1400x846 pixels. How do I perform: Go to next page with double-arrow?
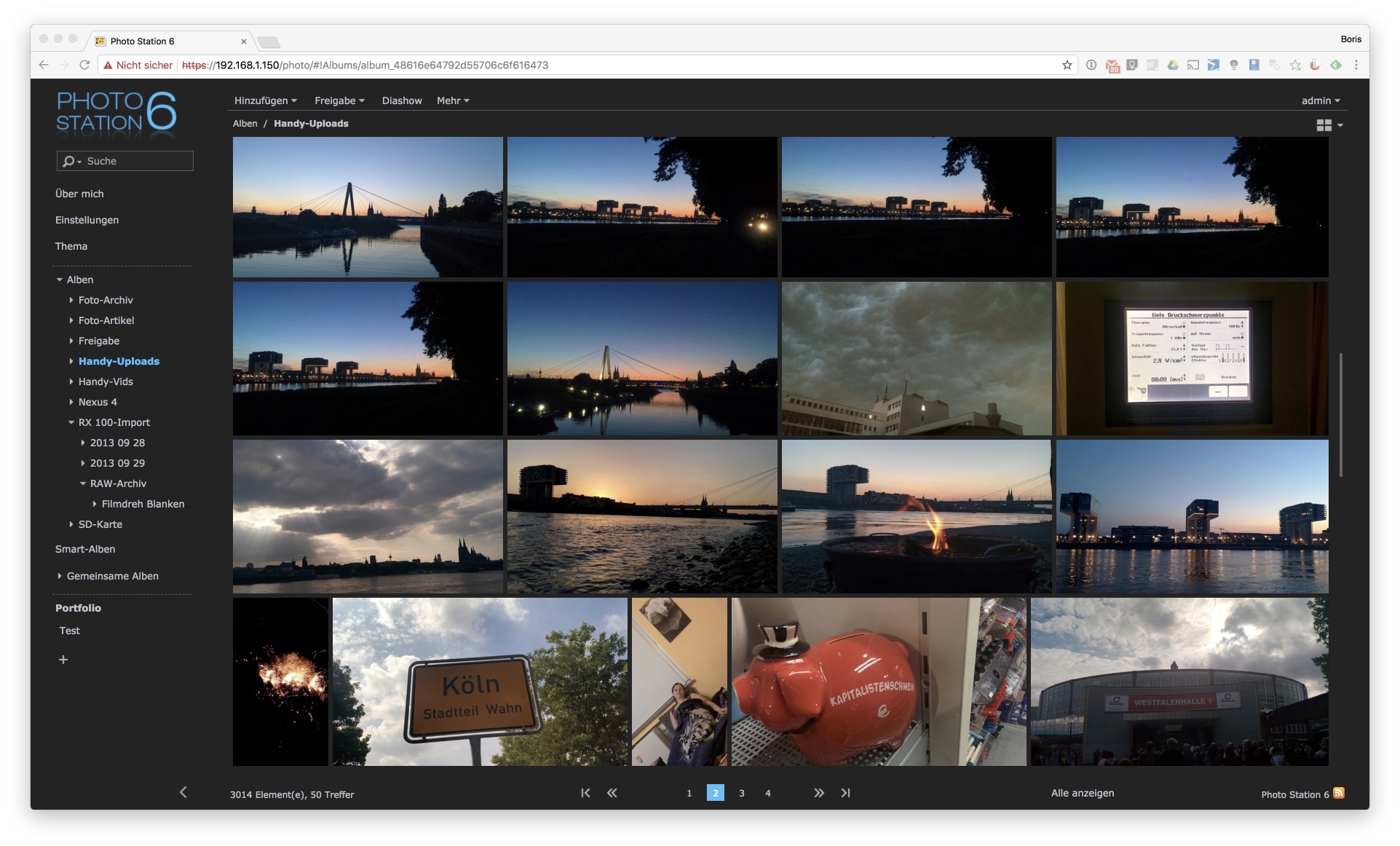click(819, 793)
